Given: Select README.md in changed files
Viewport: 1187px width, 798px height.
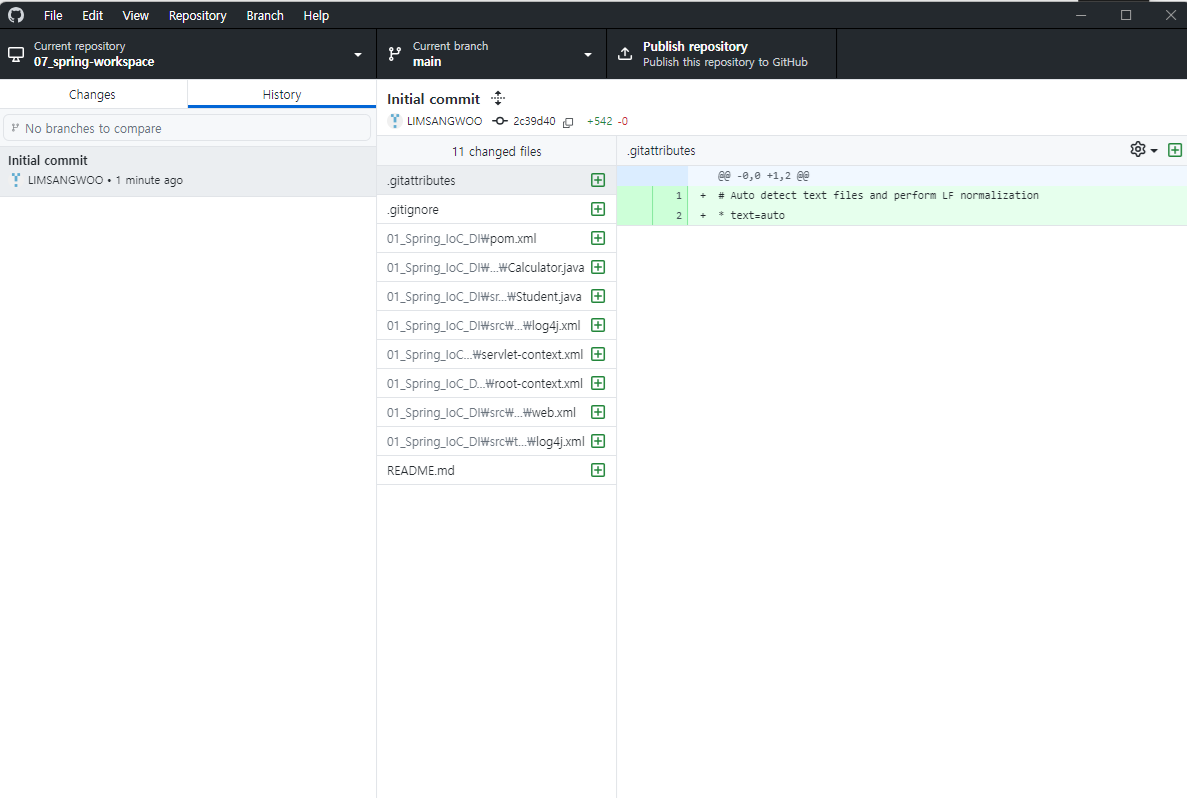Looking at the screenshot, I should pyautogui.click(x=497, y=470).
